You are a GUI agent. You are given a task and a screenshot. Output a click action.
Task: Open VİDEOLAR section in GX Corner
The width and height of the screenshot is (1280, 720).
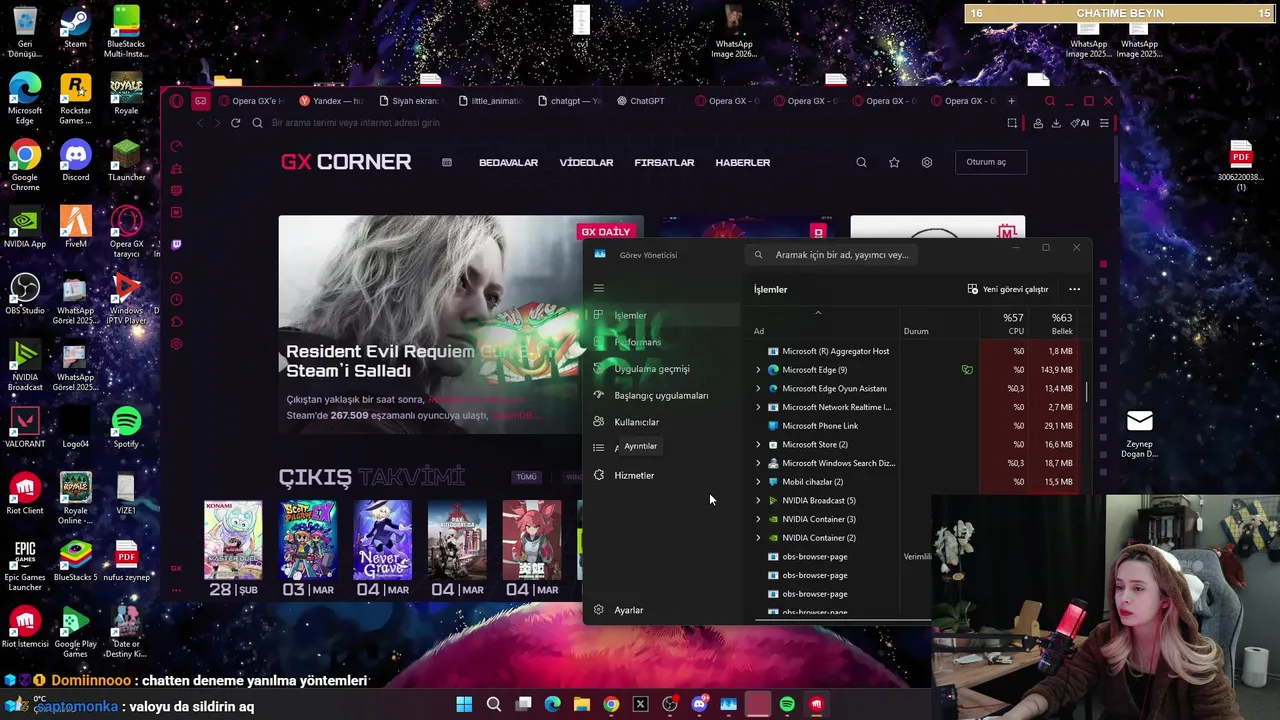[x=586, y=162]
